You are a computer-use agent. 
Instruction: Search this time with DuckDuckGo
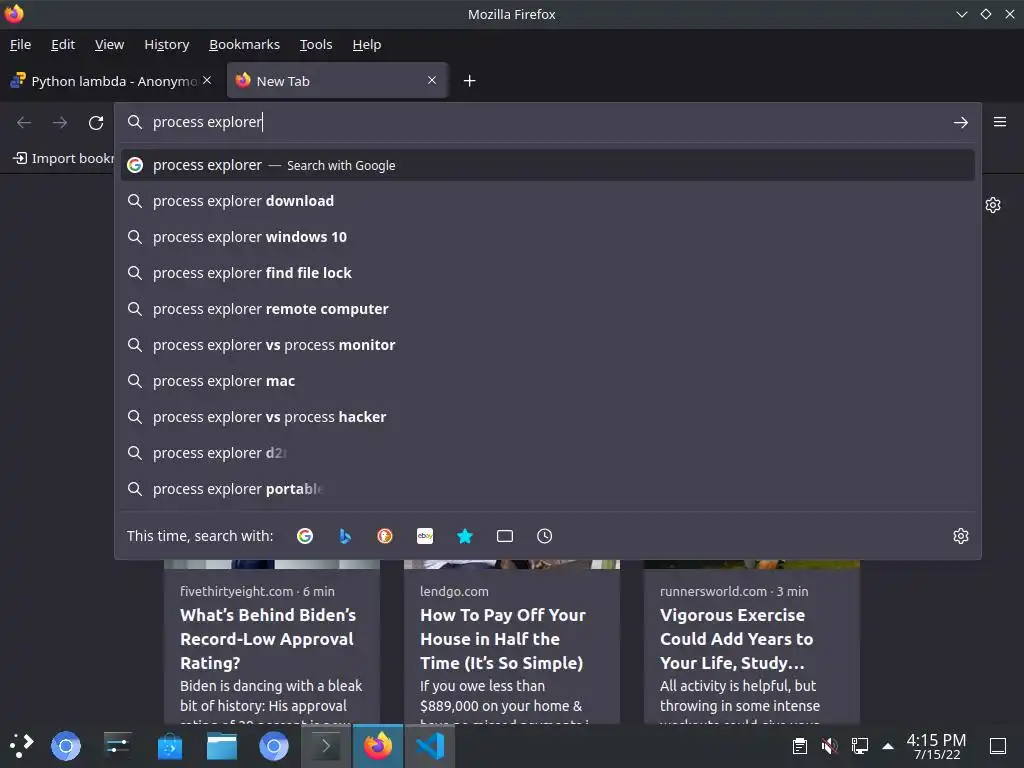(x=385, y=536)
